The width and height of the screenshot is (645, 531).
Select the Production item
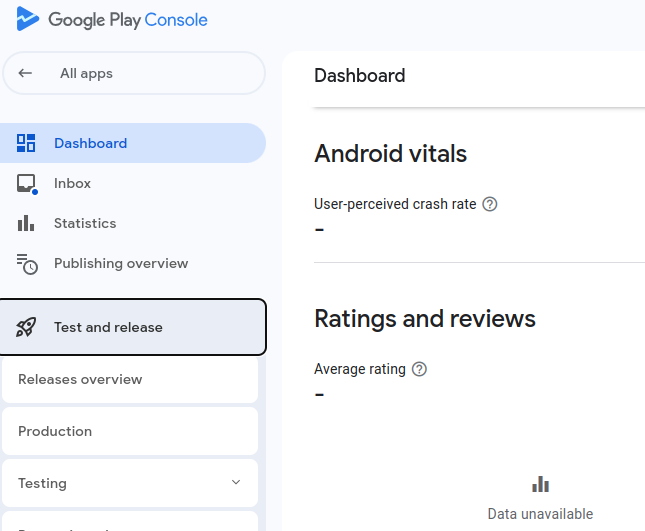(55, 431)
